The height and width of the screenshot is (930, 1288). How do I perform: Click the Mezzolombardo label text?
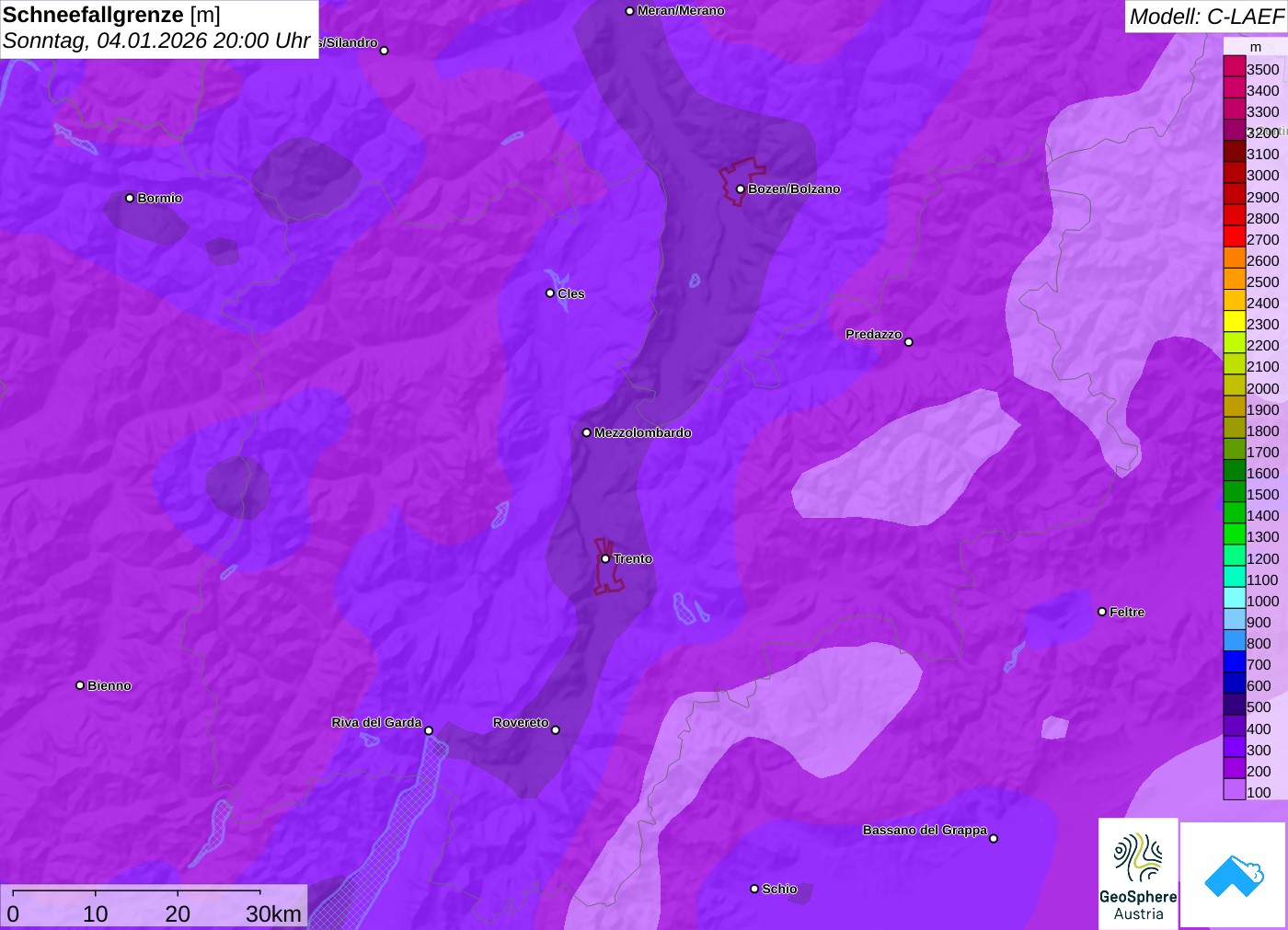pos(642,432)
